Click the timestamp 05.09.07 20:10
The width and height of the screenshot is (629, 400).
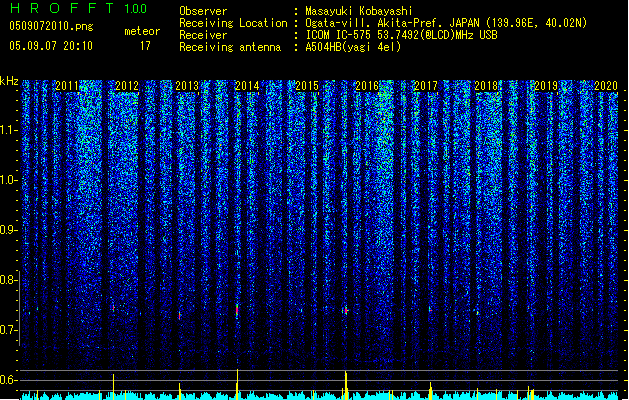pyautogui.click(x=51, y=46)
